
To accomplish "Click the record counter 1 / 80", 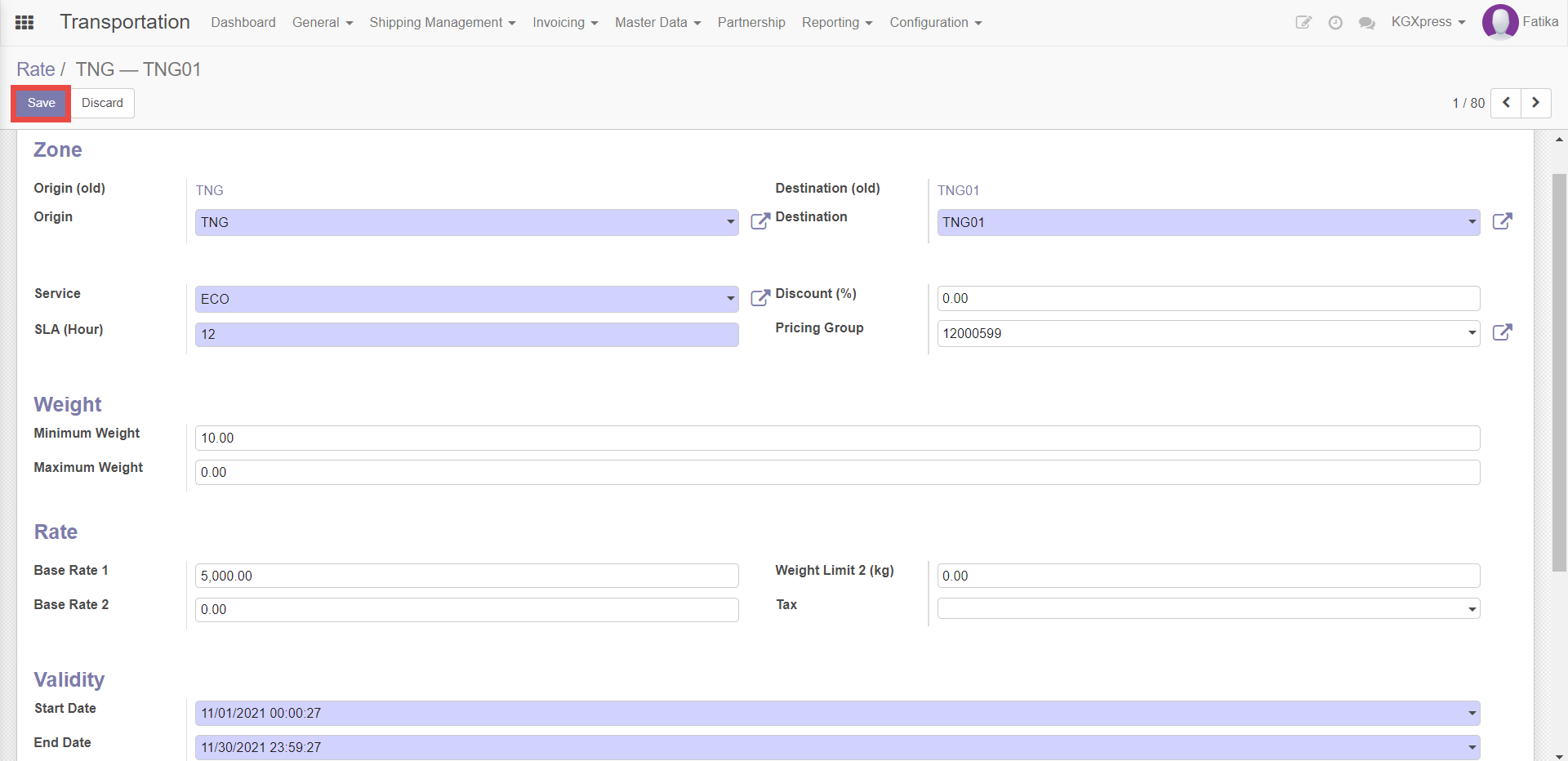I will [1468, 103].
